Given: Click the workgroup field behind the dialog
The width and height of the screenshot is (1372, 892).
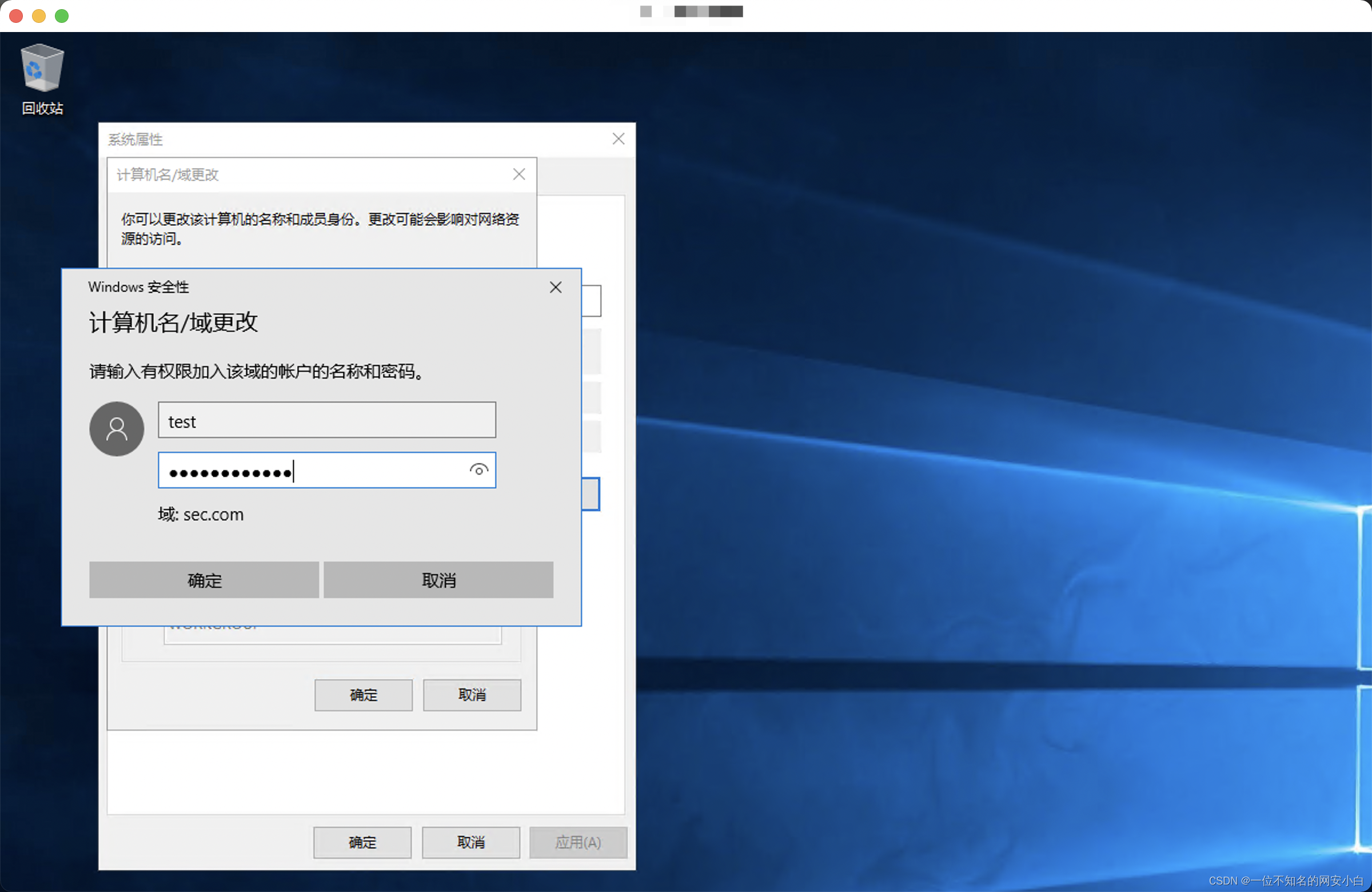Looking at the screenshot, I should click(x=333, y=634).
